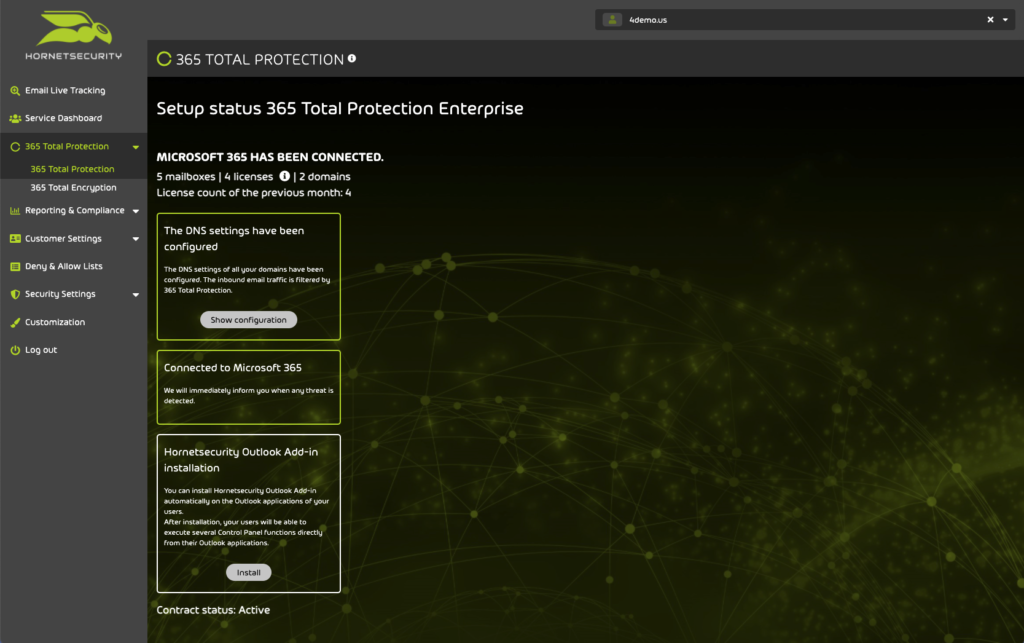Click the '365 TOTAL PROTECTION' header text
The height and width of the screenshot is (643, 1024).
pyautogui.click(x=260, y=59)
